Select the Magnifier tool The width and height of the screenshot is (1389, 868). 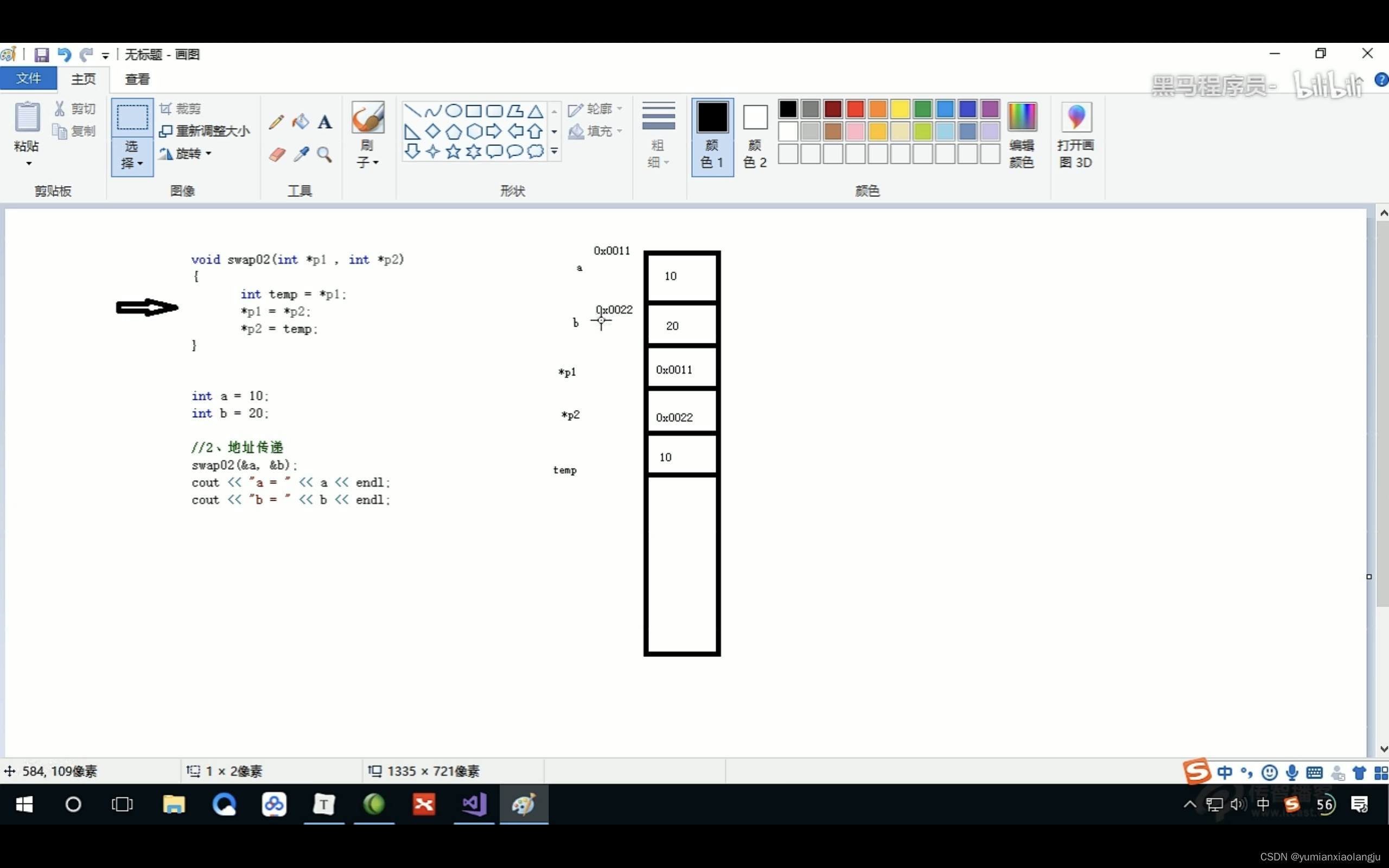(x=325, y=154)
